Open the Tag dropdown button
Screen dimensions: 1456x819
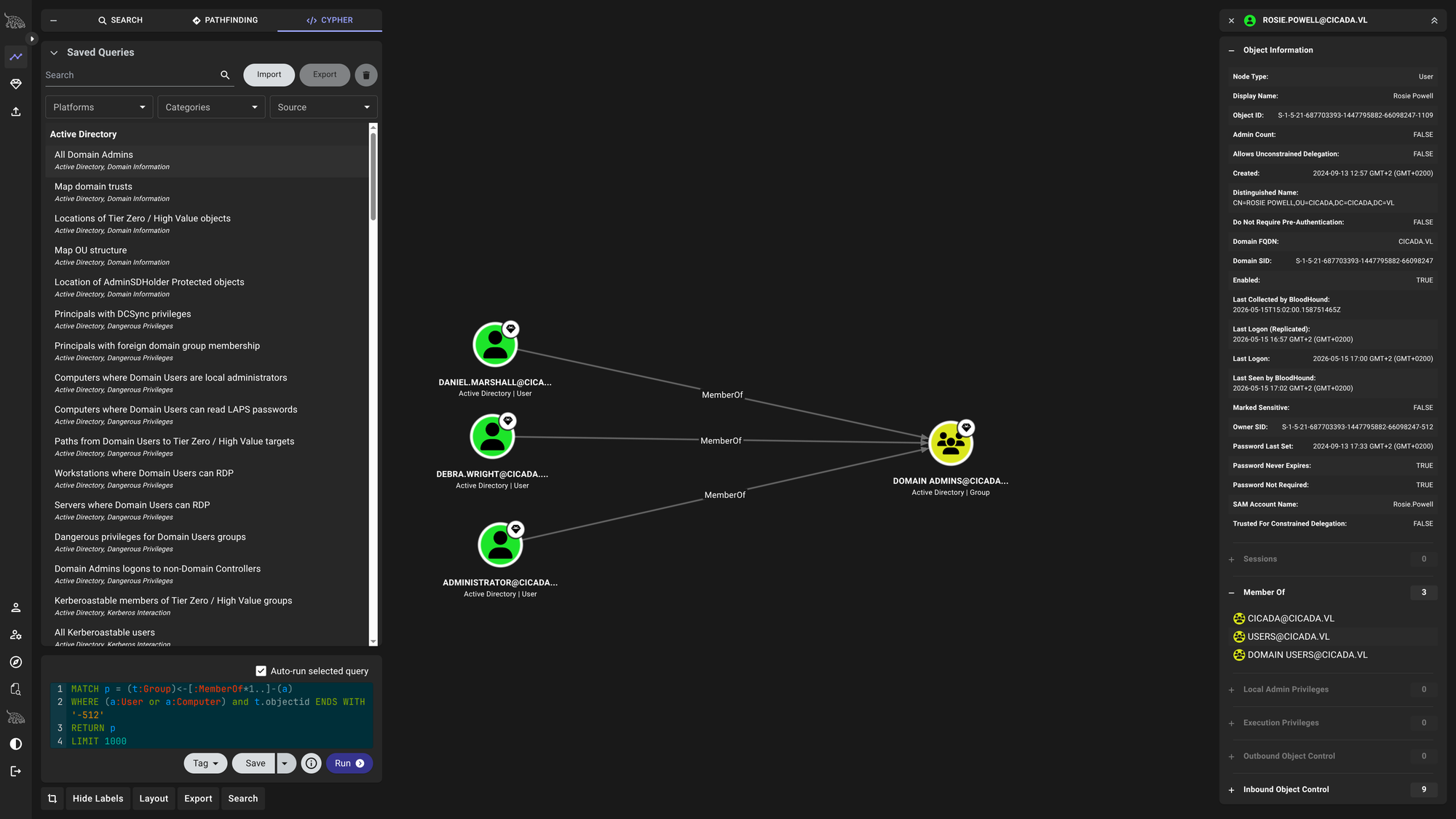pos(206,763)
